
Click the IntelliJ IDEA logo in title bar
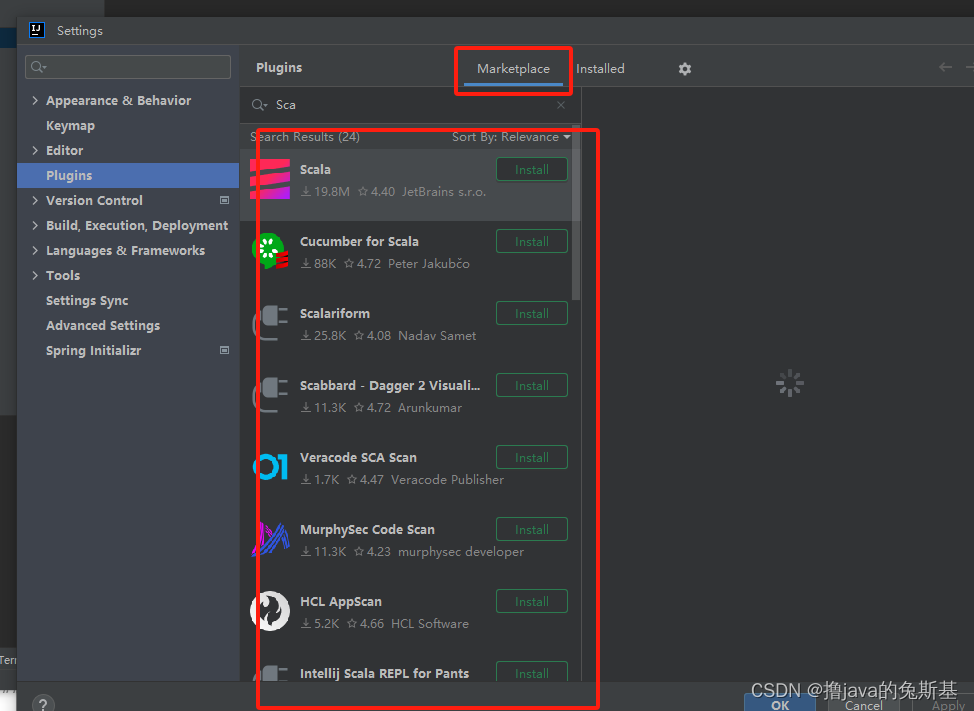click(x=37, y=30)
